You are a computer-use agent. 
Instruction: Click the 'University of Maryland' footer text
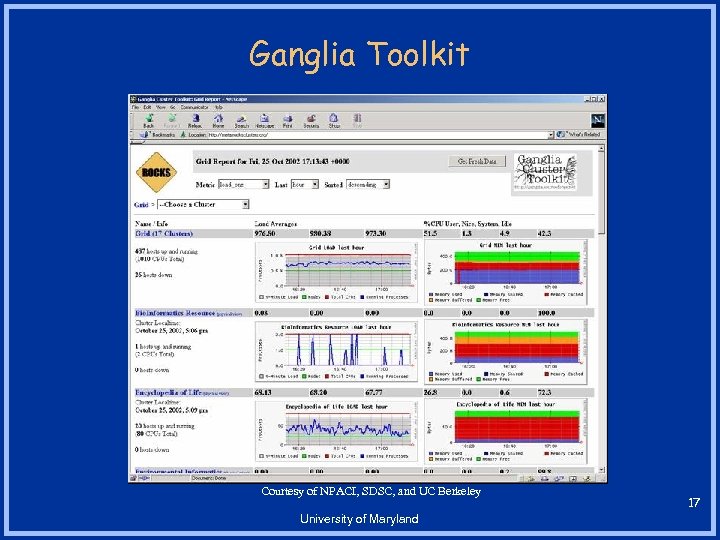click(x=359, y=519)
